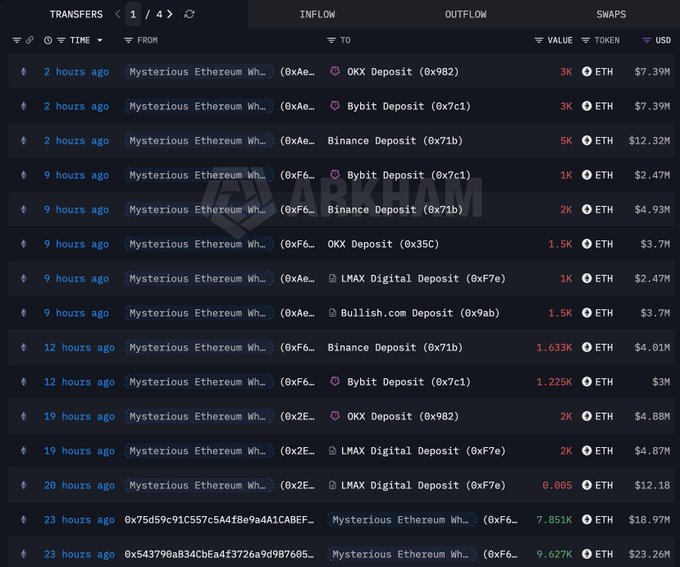The width and height of the screenshot is (680, 567).
Task: Click ETH token icon in $23.26M row
Action: coord(587,554)
